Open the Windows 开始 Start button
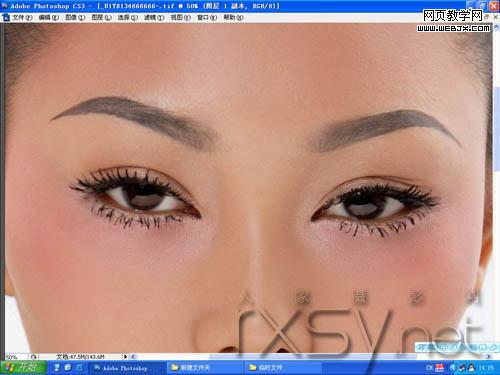The height and width of the screenshot is (375, 500). (23, 368)
